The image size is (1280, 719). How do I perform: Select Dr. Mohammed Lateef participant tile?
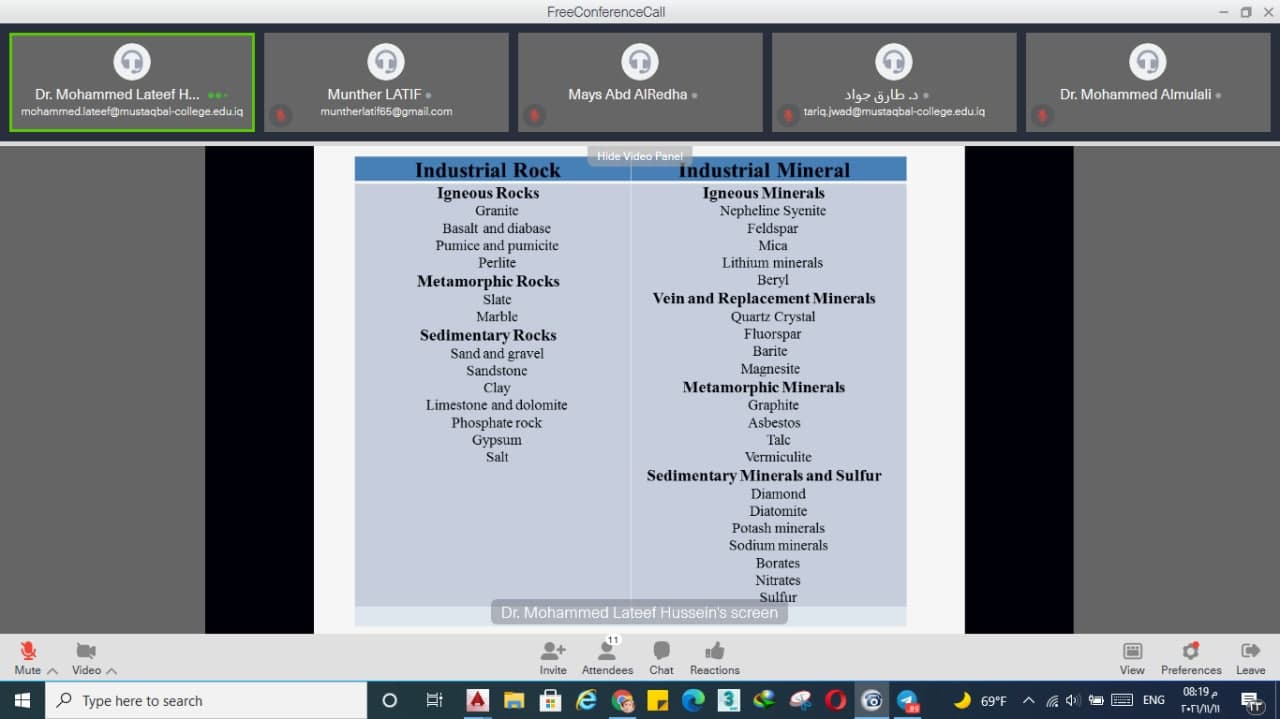pyautogui.click(x=132, y=82)
